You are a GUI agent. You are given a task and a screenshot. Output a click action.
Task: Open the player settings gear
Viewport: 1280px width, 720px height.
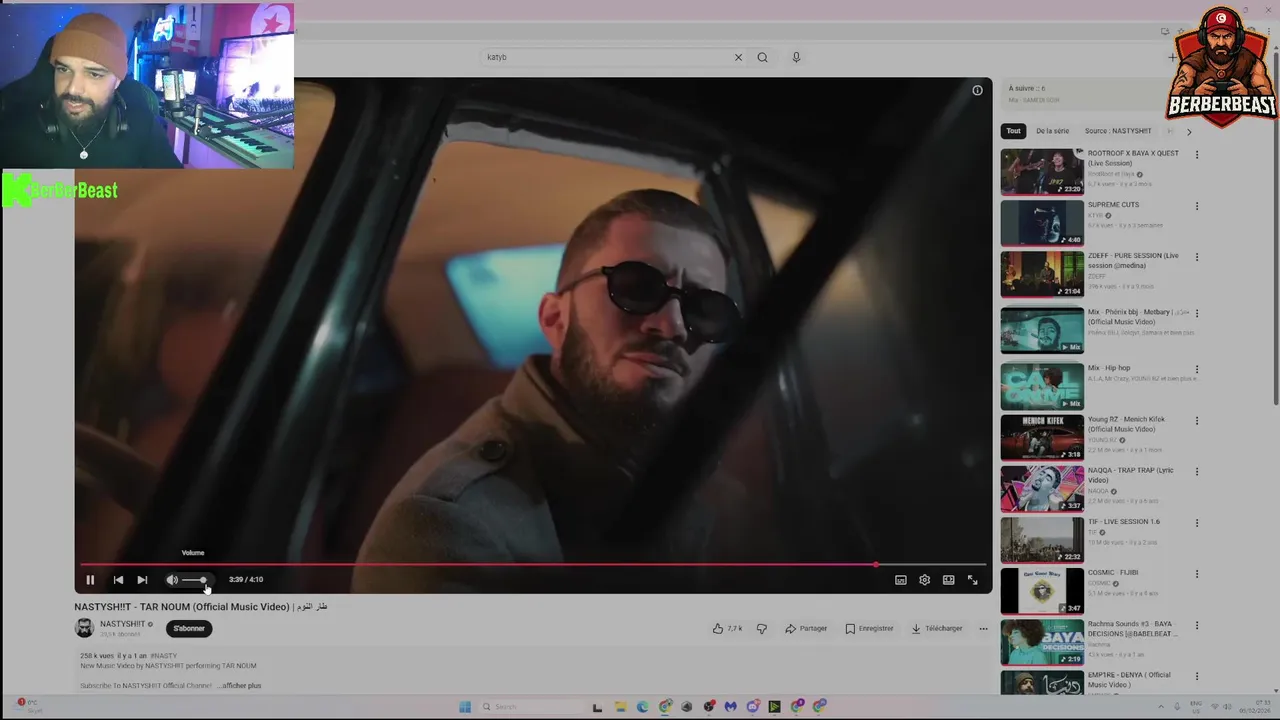(925, 580)
